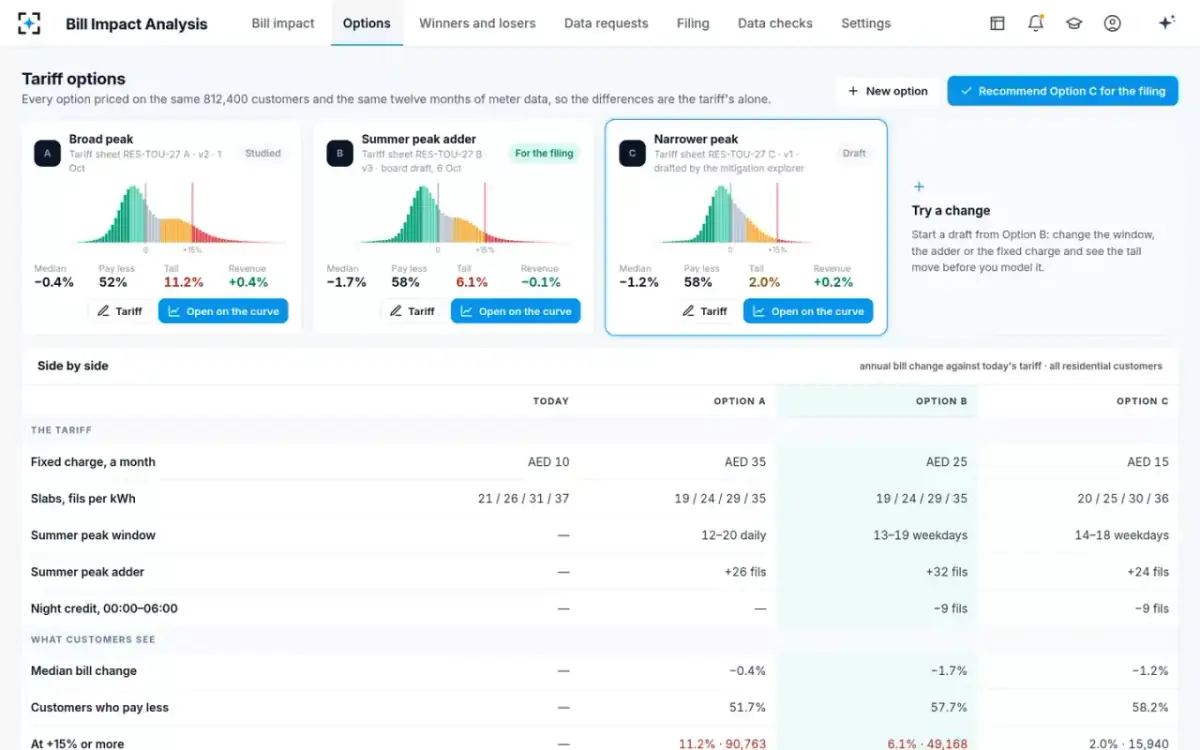Go to the Data requests tab
Image resolution: width=1200 pixels, height=750 pixels.
point(606,23)
